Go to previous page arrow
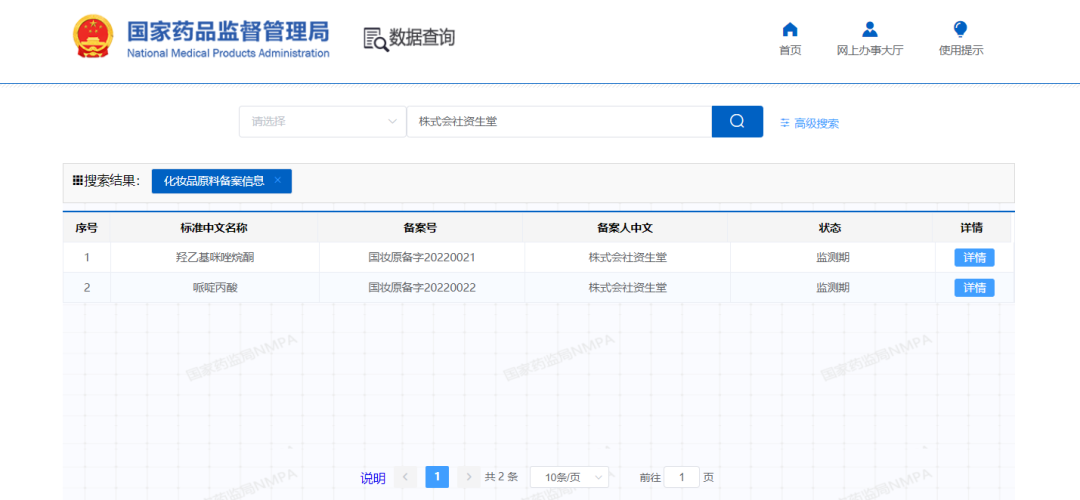This screenshot has width=1080, height=500. click(x=406, y=477)
